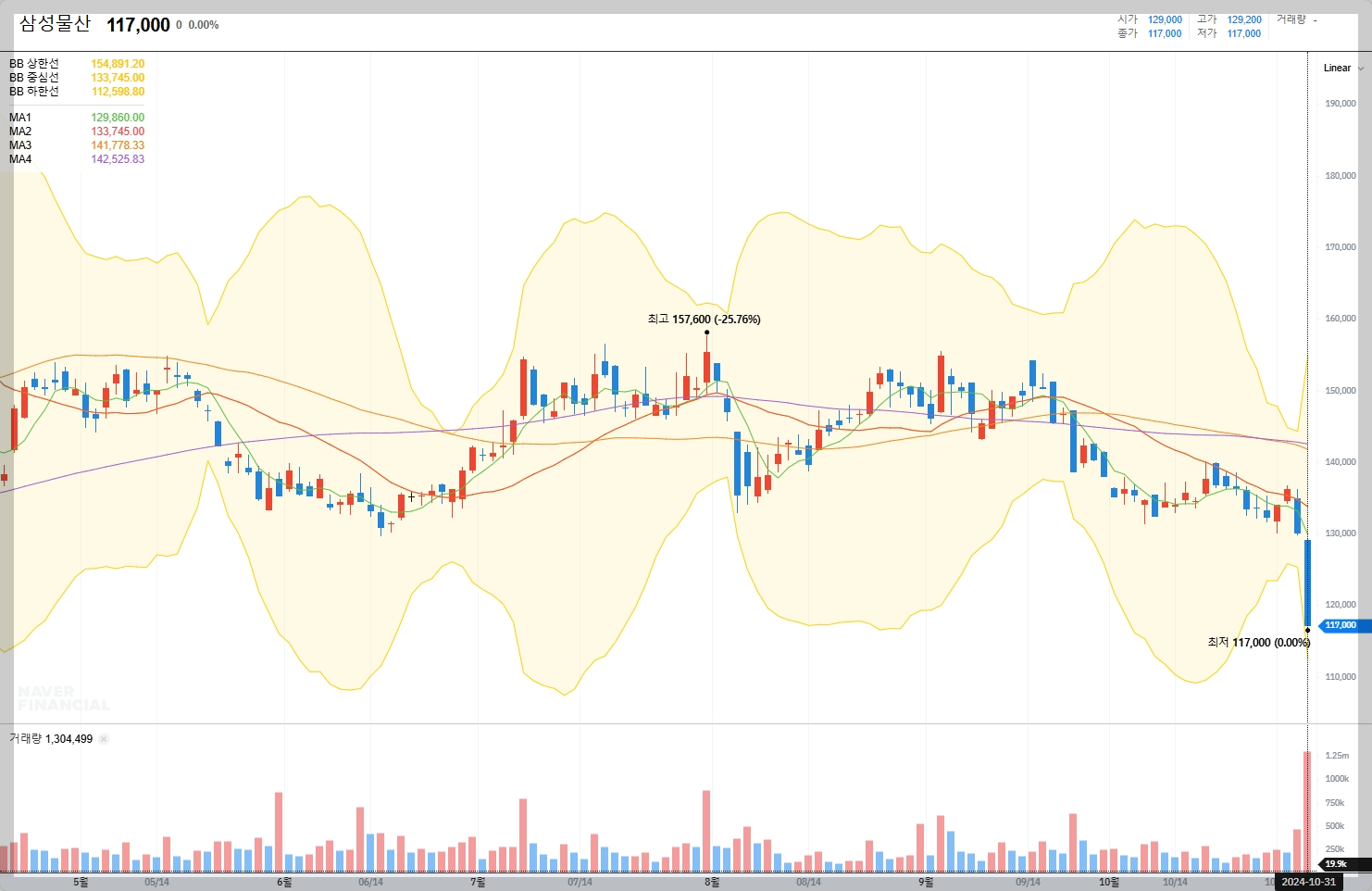Viewport: 1372px width, 891px height.
Task: Click the blue 117,000 price tag on axis
Action: pyautogui.click(x=1344, y=625)
